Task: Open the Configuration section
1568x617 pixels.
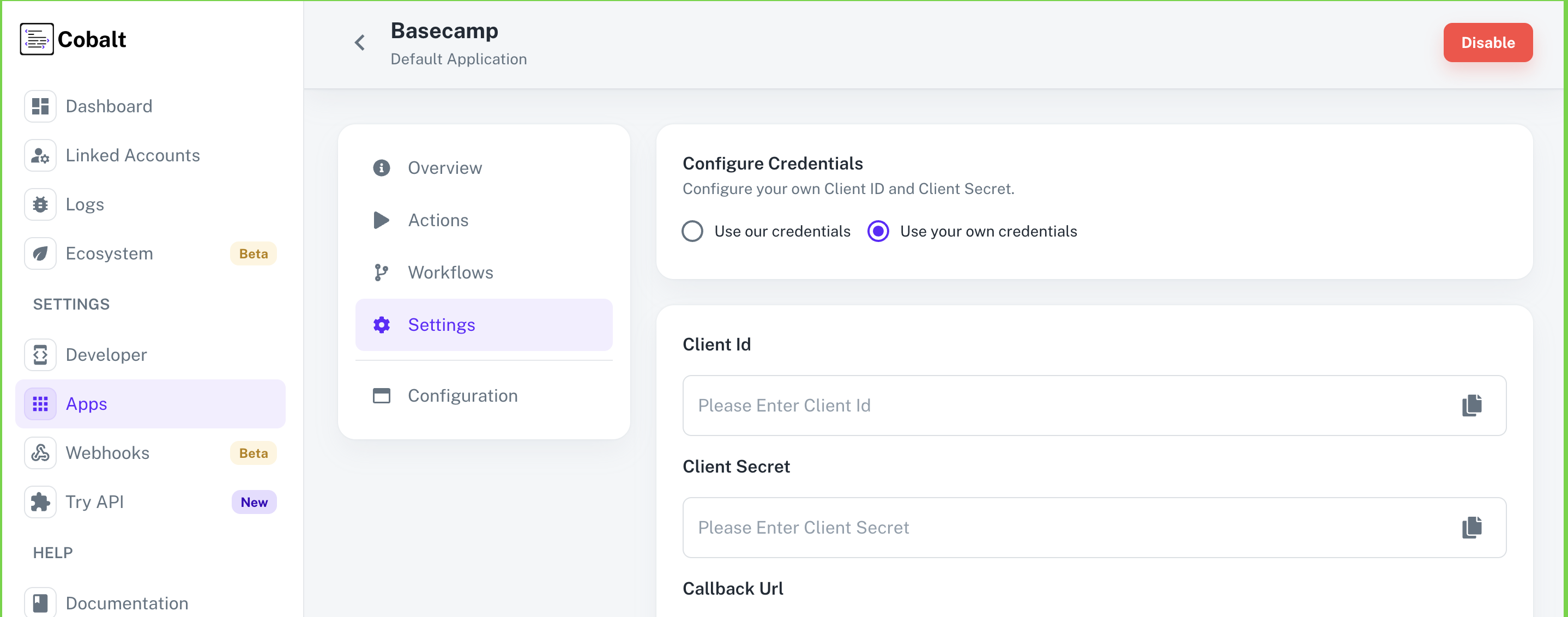Action: click(463, 395)
